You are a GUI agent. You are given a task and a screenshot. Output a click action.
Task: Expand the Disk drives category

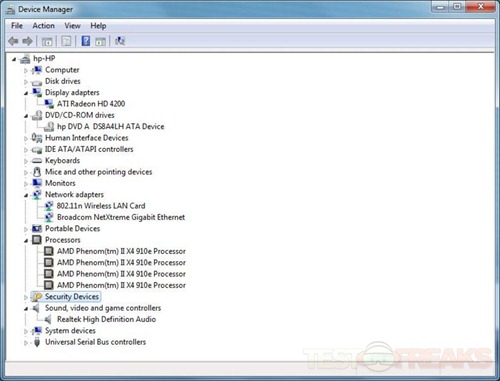pos(26,82)
